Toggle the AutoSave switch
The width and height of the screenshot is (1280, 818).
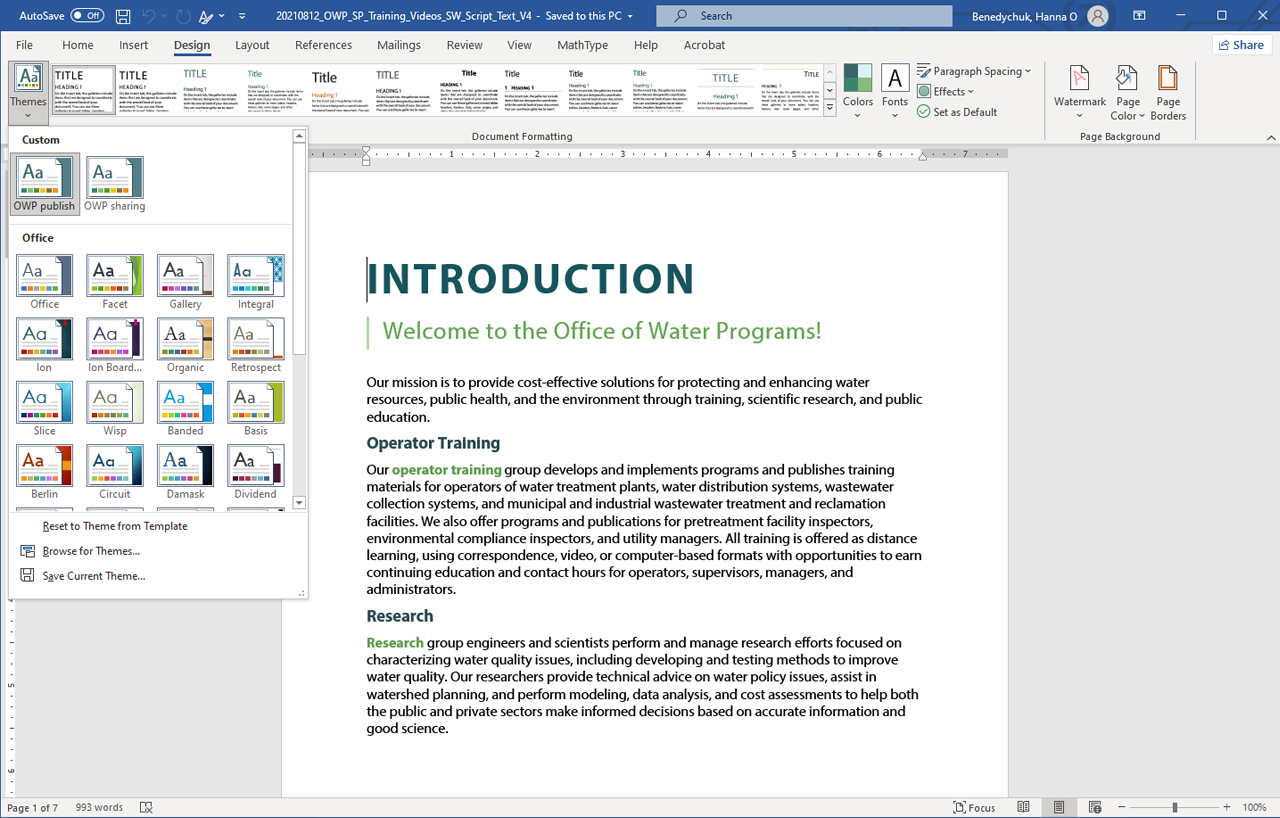tap(87, 16)
